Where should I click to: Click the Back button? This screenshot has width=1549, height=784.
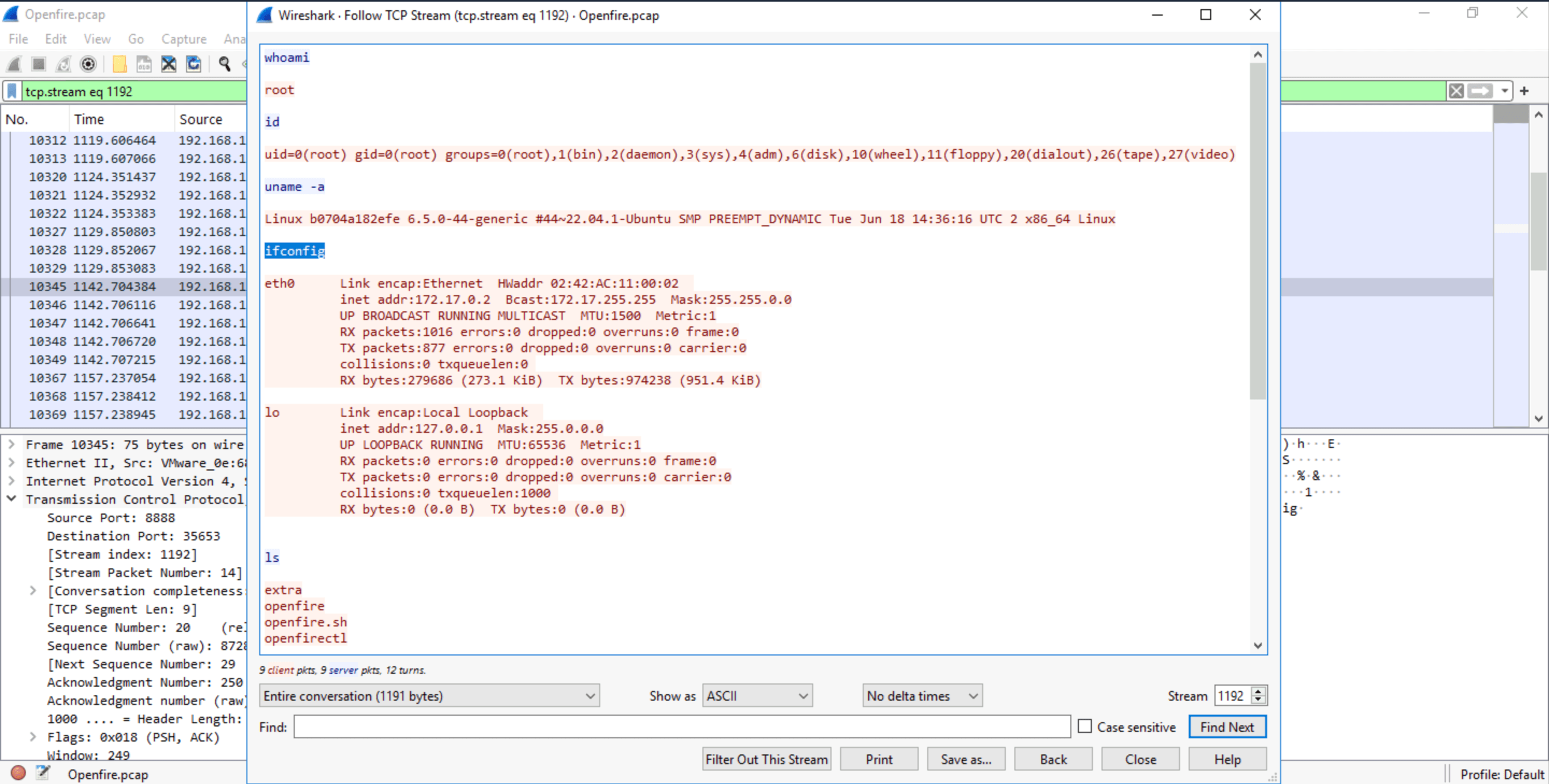[x=1054, y=759]
